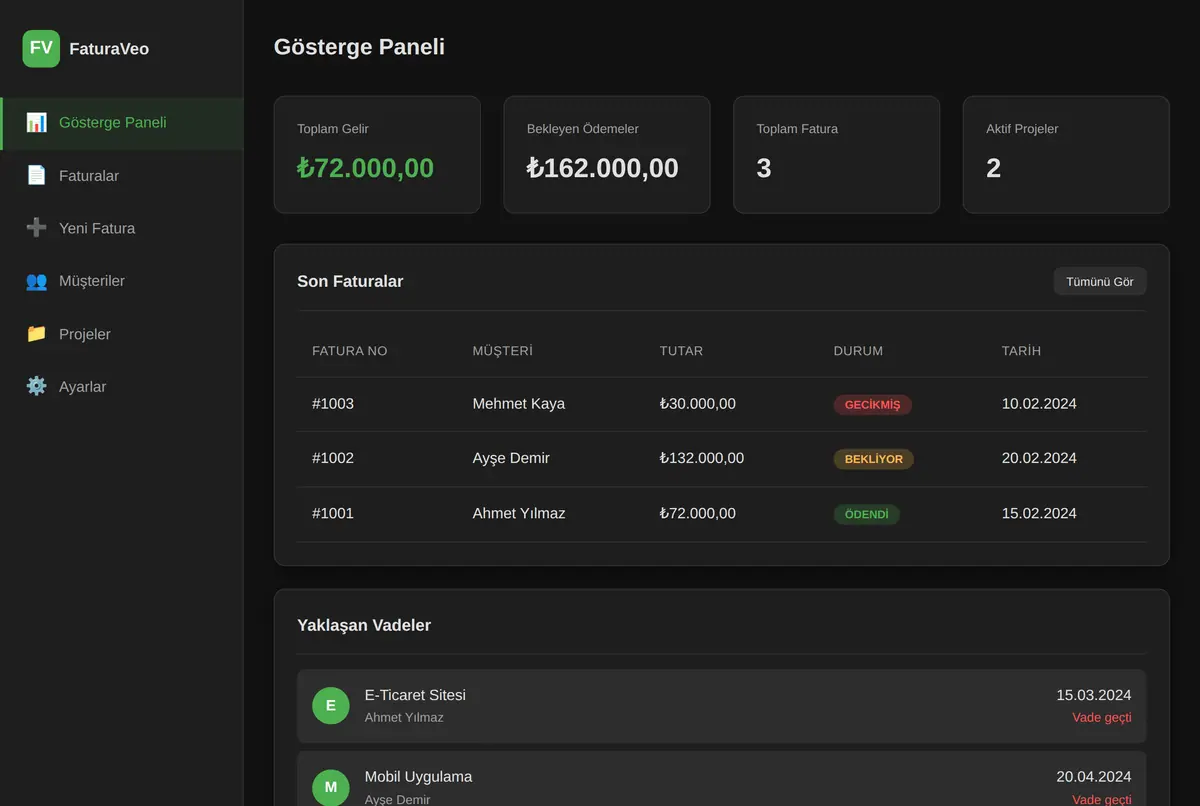Click the TUTAR column header
The image size is (1200, 806).
click(681, 351)
